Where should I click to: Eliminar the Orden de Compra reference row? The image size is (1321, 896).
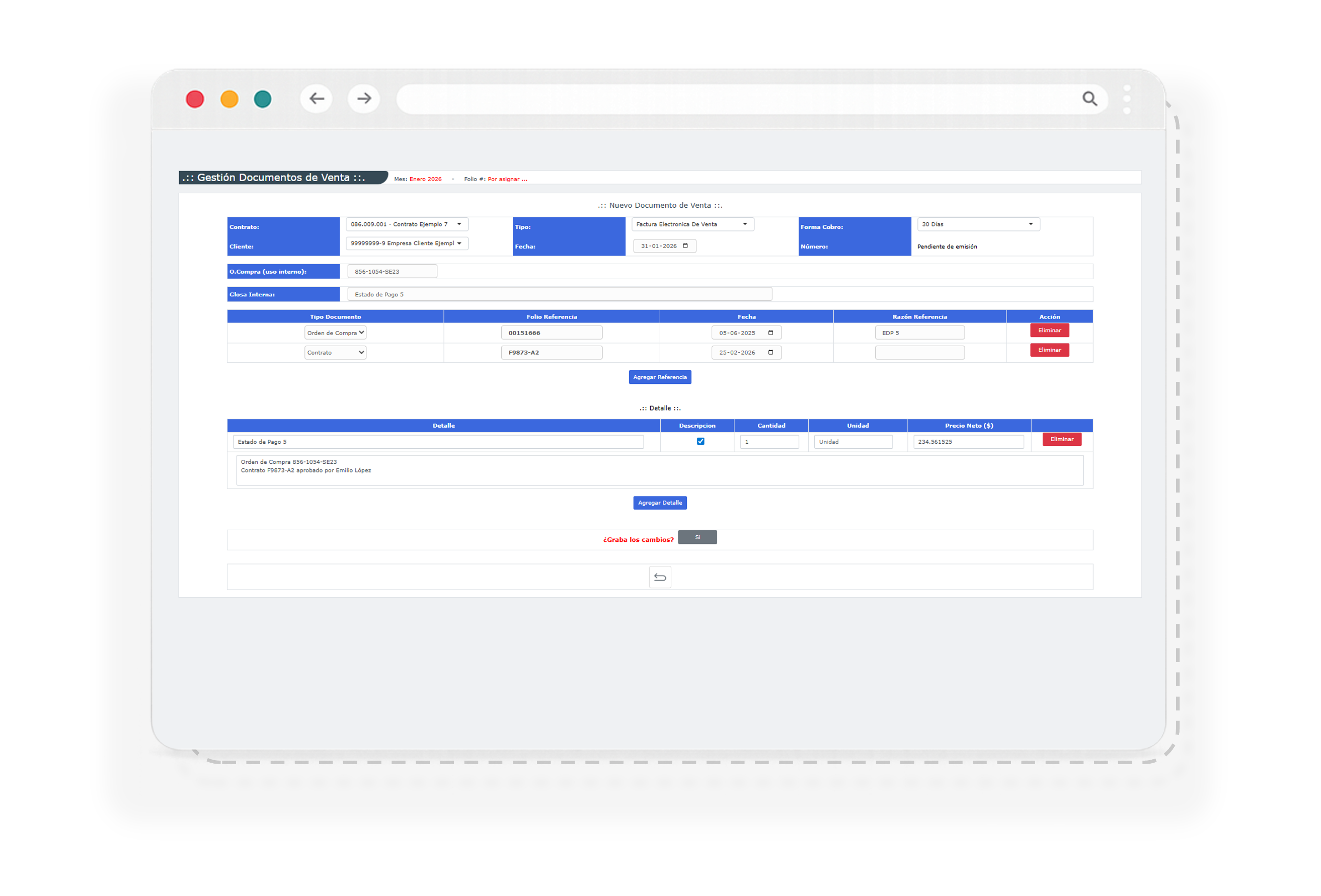[x=1049, y=330]
